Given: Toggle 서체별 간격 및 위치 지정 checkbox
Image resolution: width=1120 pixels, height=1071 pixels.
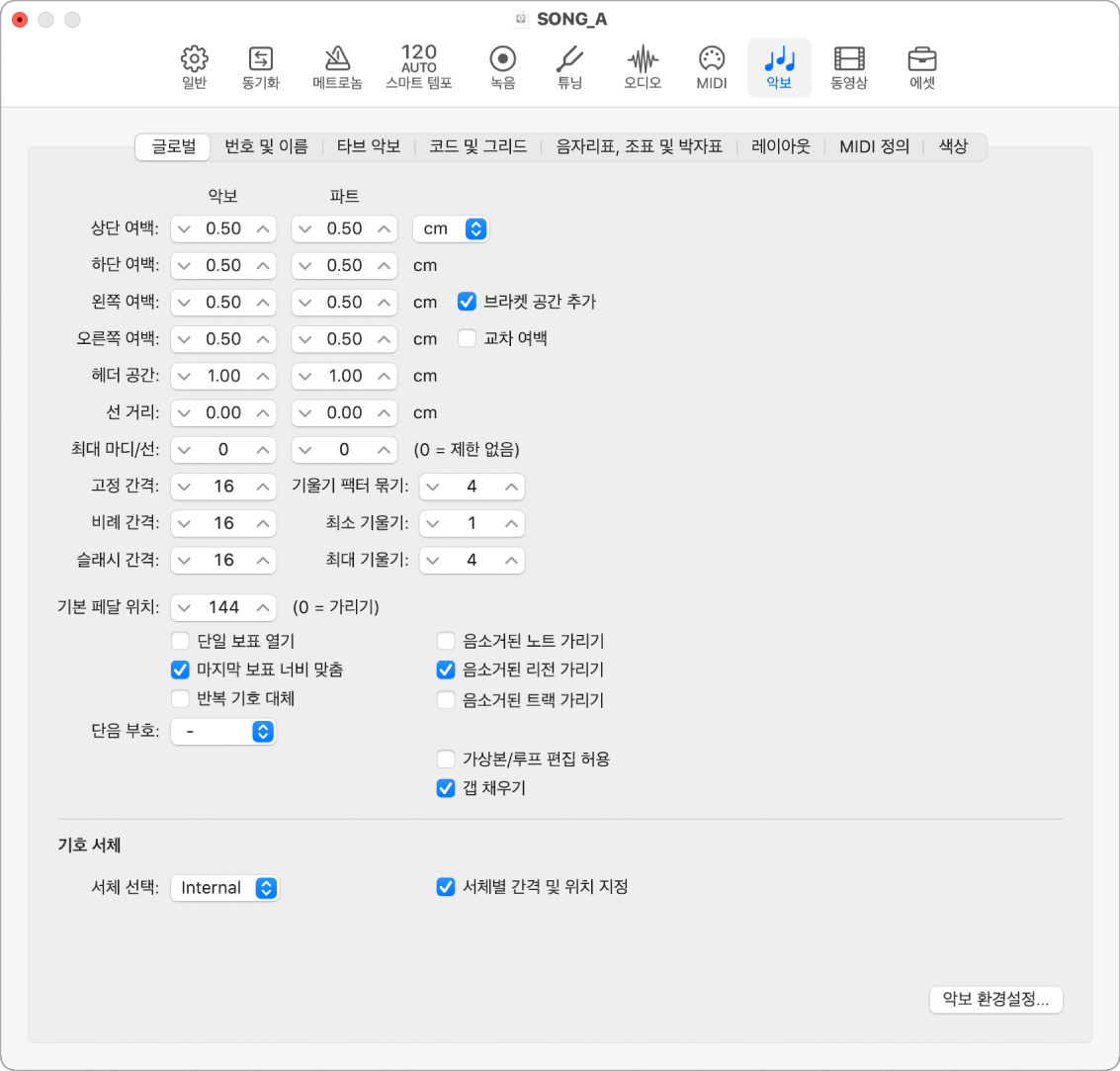Looking at the screenshot, I should (x=446, y=887).
